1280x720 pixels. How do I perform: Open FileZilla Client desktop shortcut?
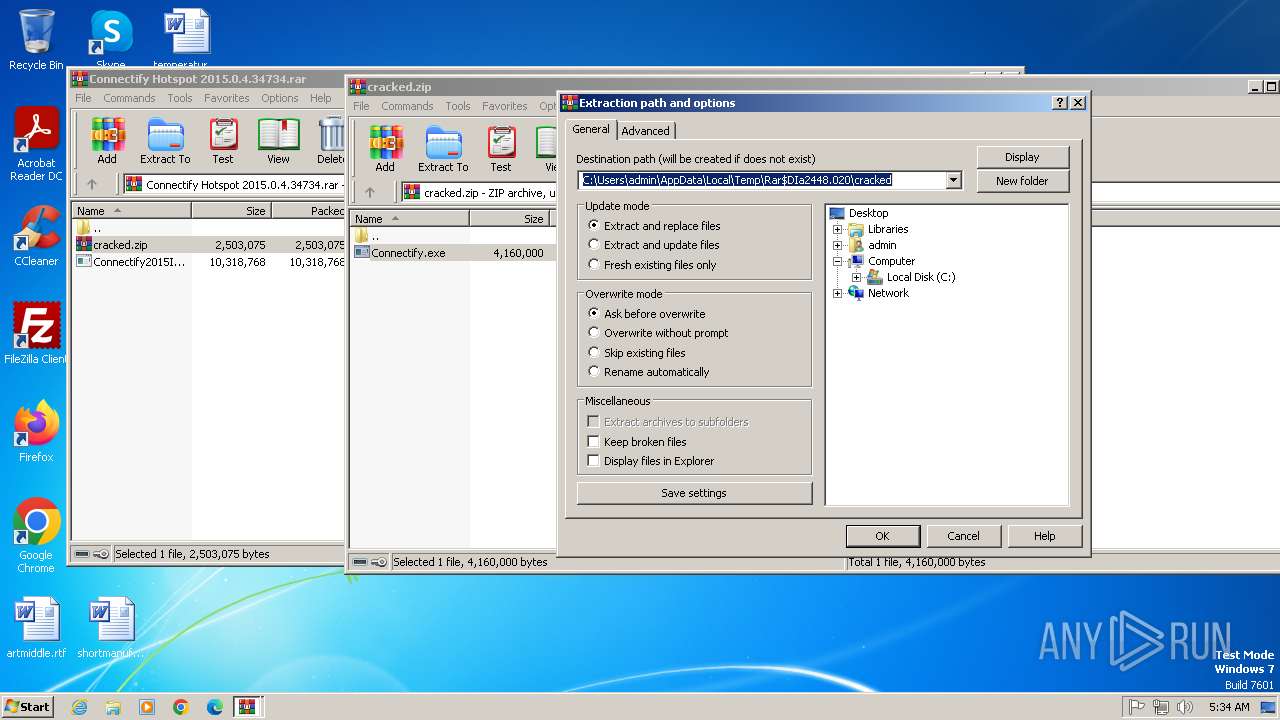[37, 333]
